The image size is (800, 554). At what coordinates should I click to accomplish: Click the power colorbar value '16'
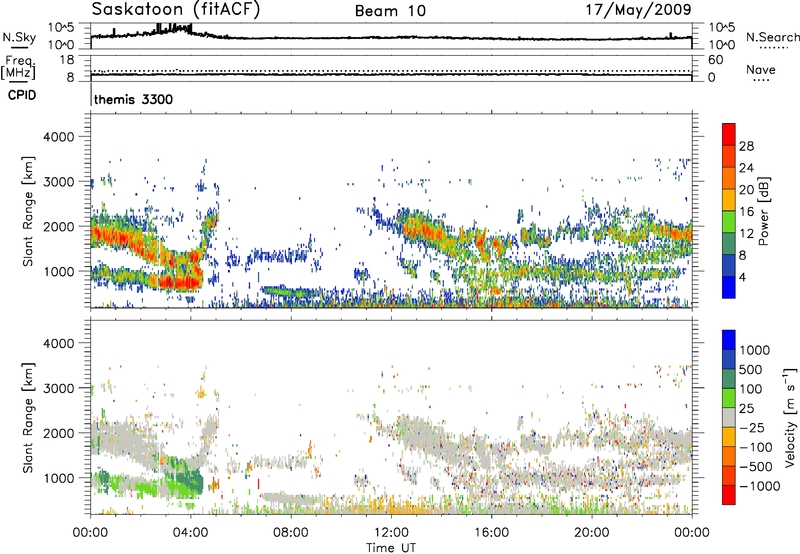(746, 212)
